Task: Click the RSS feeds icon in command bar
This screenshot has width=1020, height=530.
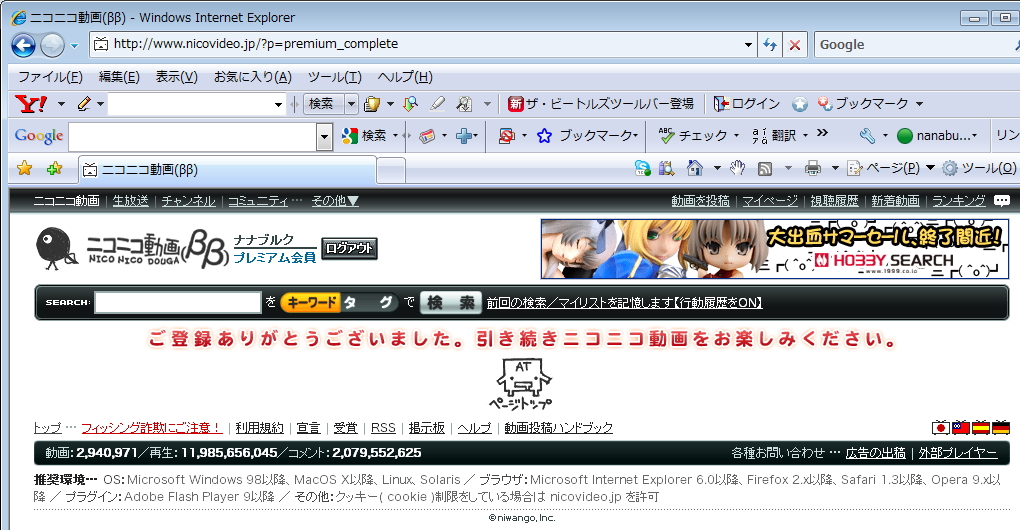Action: tap(765, 169)
